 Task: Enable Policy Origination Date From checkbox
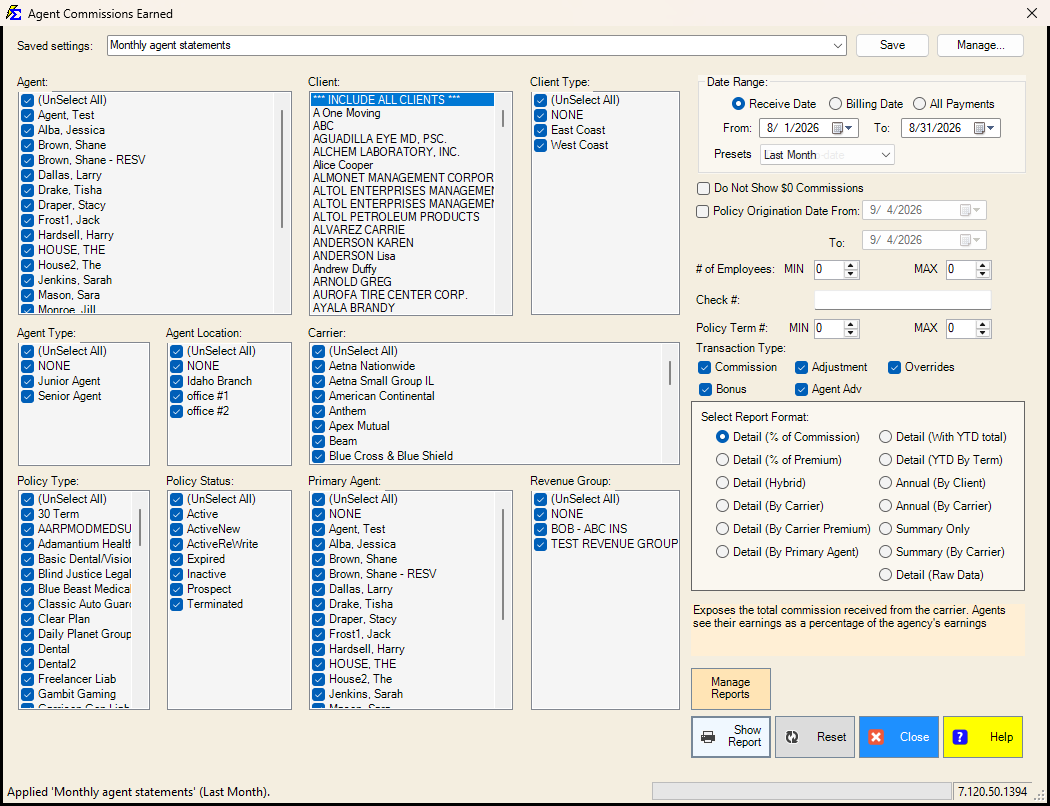702,212
